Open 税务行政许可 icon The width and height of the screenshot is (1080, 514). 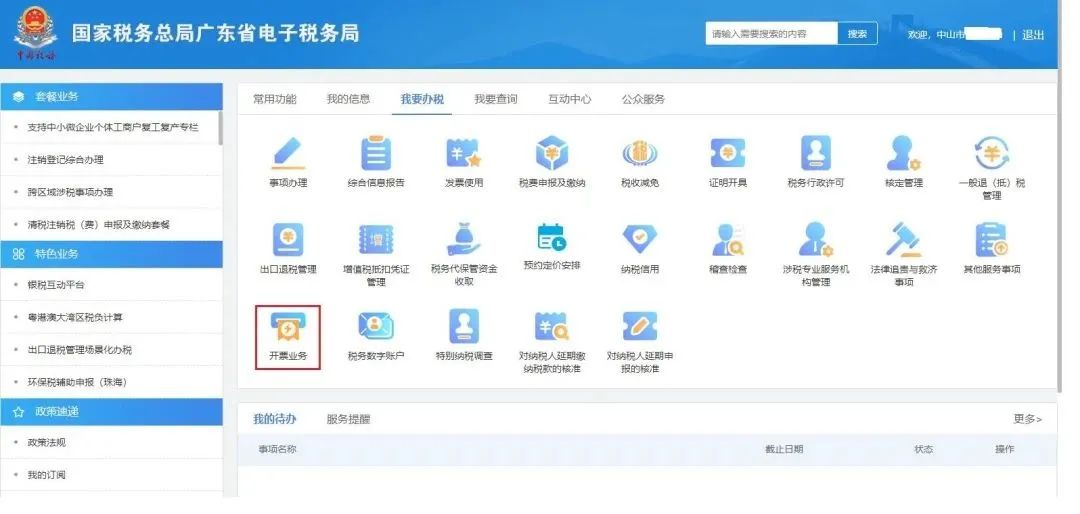(816, 154)
